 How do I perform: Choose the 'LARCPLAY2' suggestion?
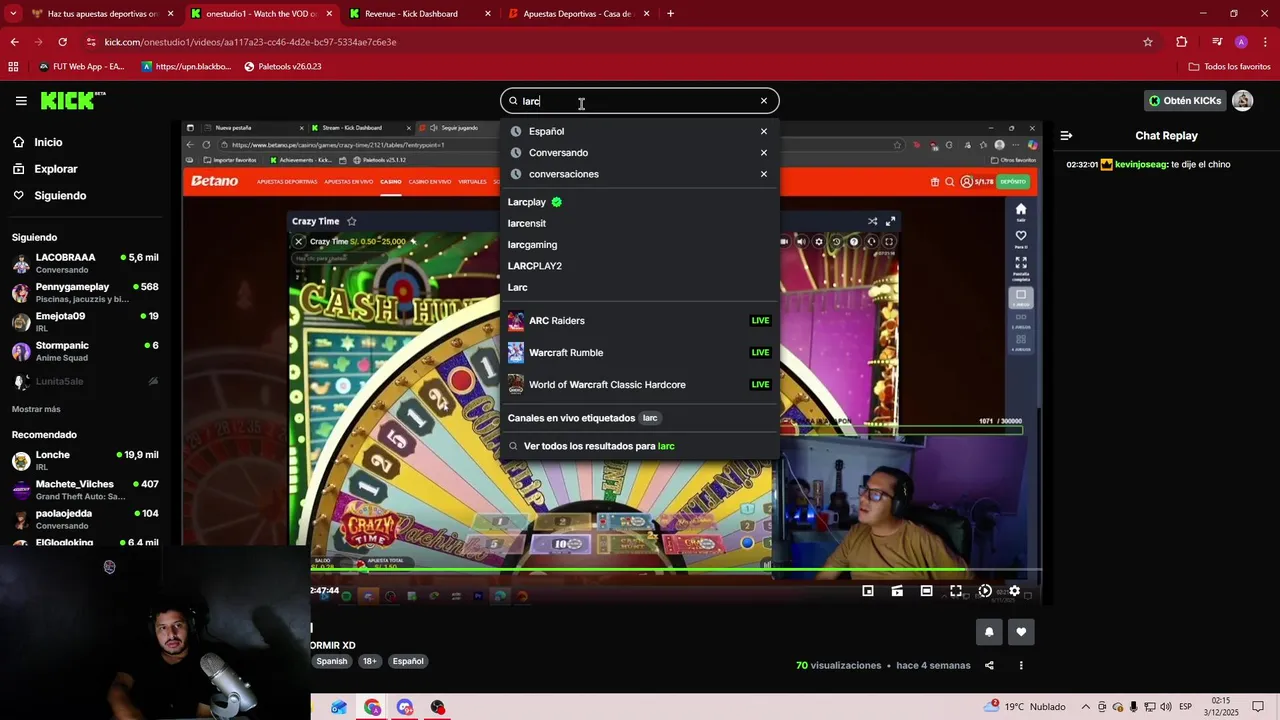[x=639, y=266]
